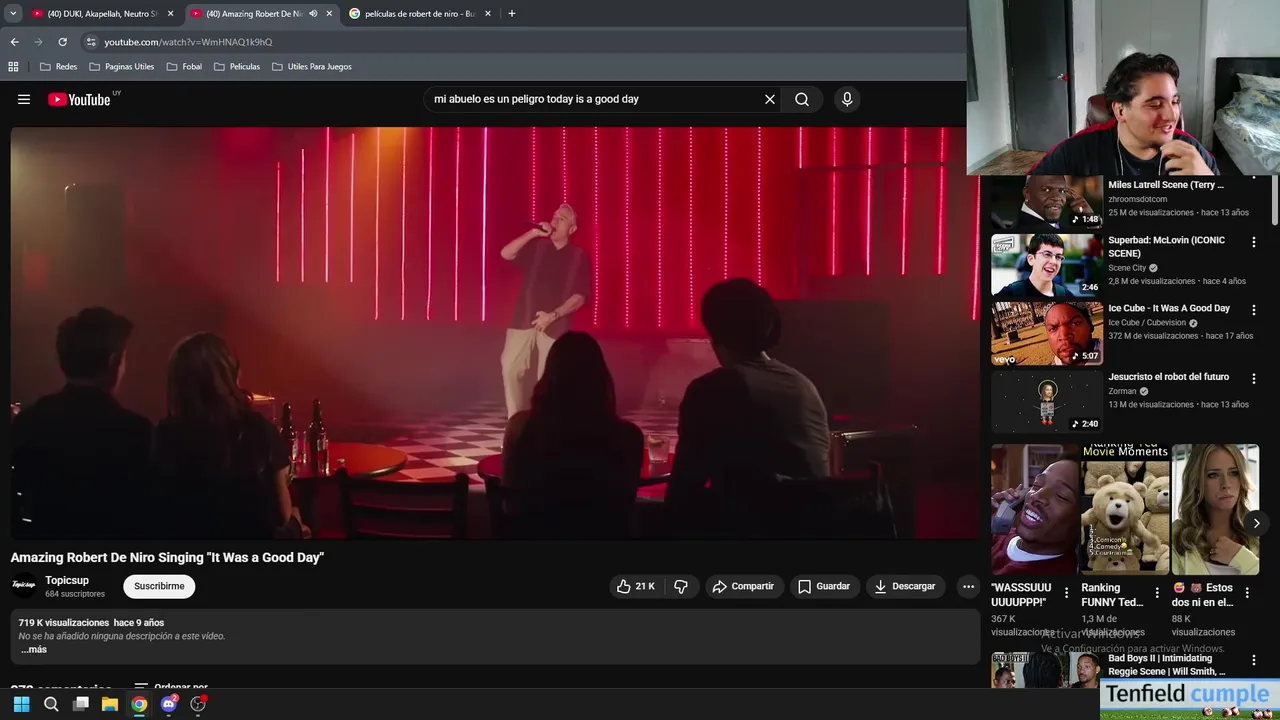This screenshot has height=720, width=1280.
Task: Save the video with Guardar
Action: 824,586
